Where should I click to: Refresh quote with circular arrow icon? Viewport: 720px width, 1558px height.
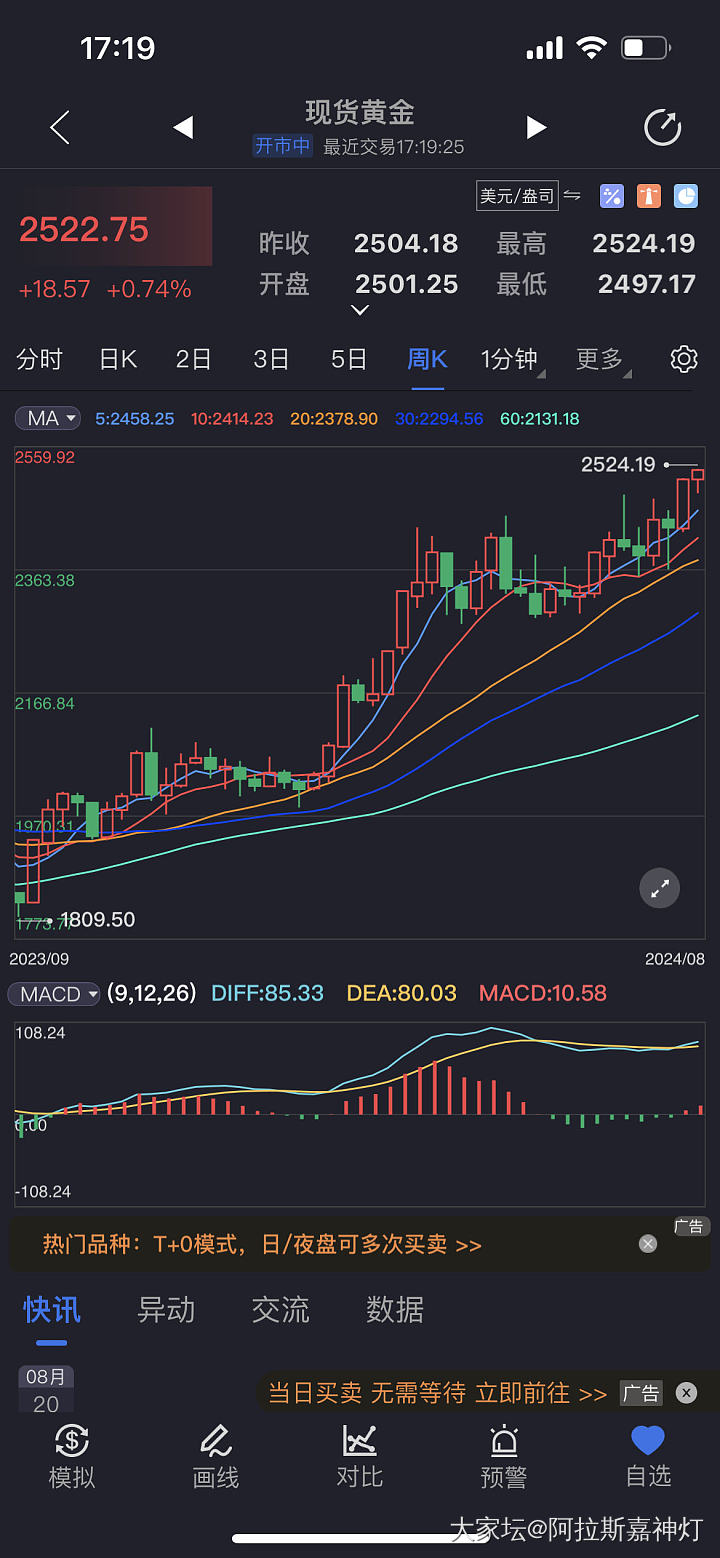coord(662,128)
